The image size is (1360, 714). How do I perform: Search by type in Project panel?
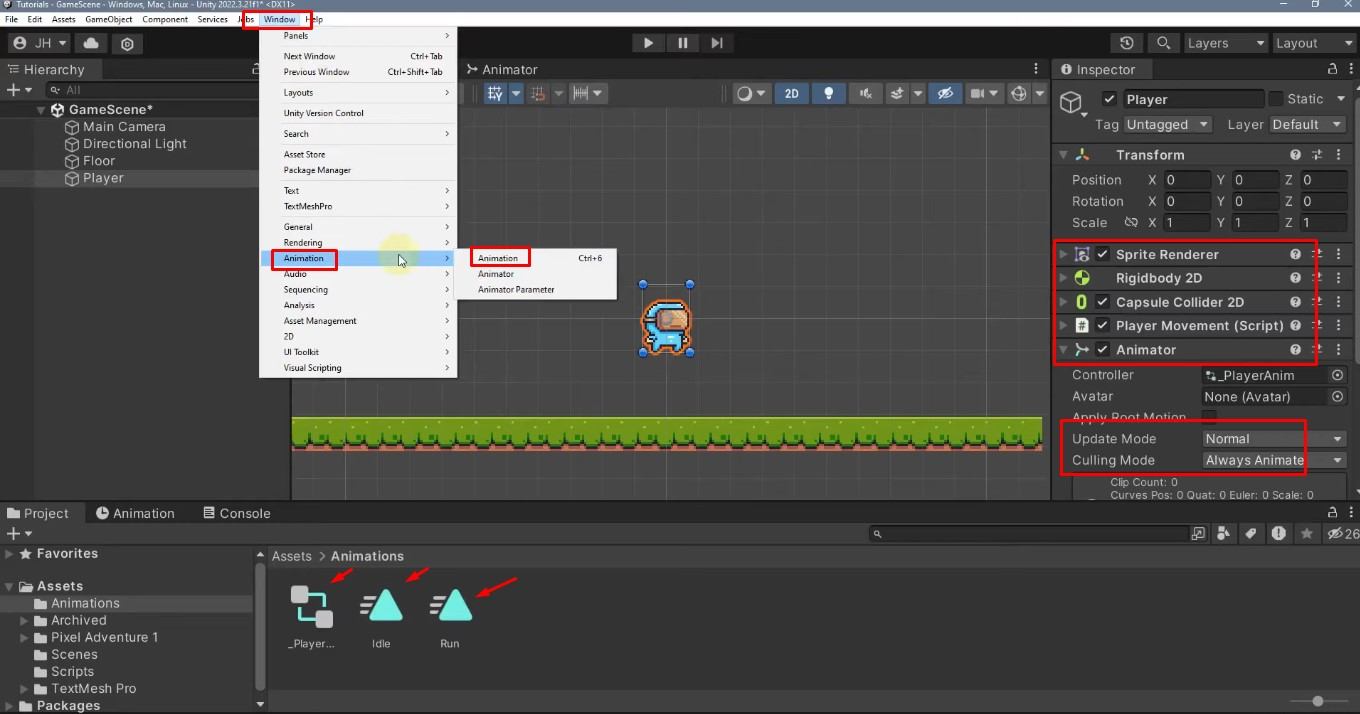[1223, 534]
